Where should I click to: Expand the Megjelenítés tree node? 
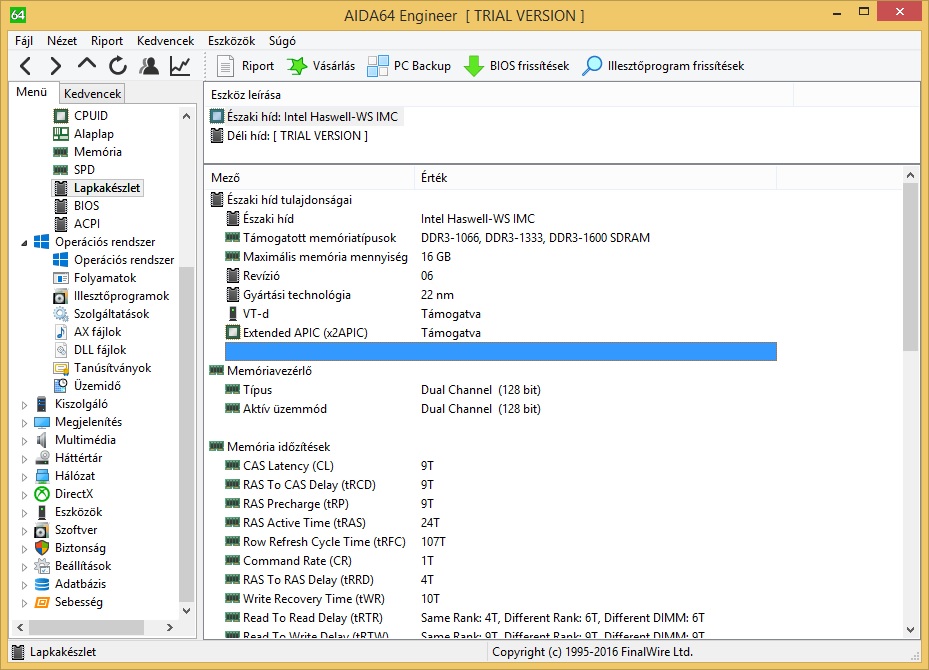[x=24, y=422]
